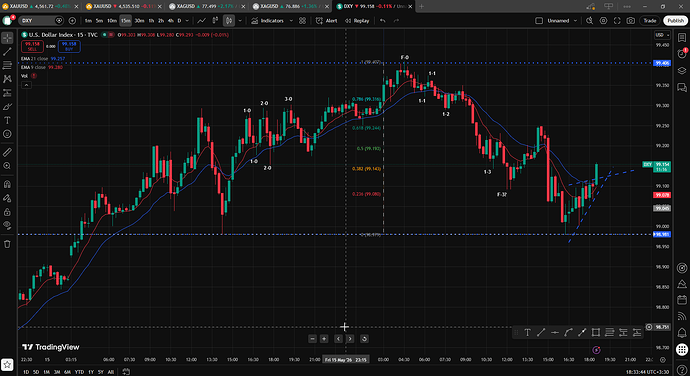Click the DXY symbol search field
Image resolution: width=690 pixels, height=376 pixels.
tap(41, 21)
